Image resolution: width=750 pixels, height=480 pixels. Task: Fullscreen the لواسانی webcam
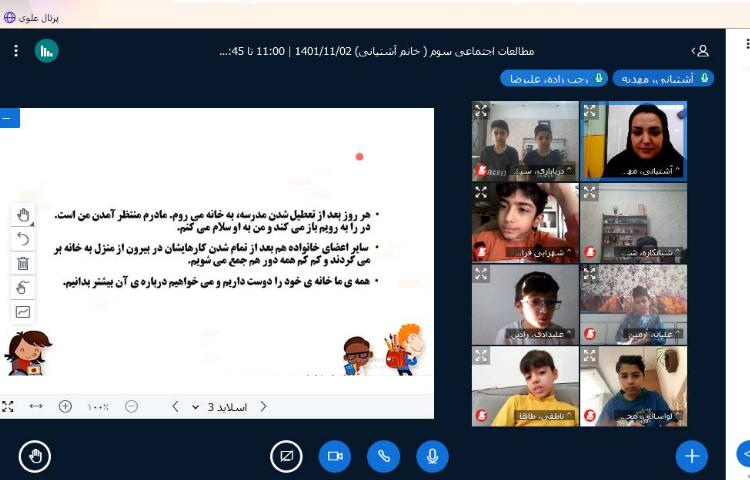pos(590,355)
